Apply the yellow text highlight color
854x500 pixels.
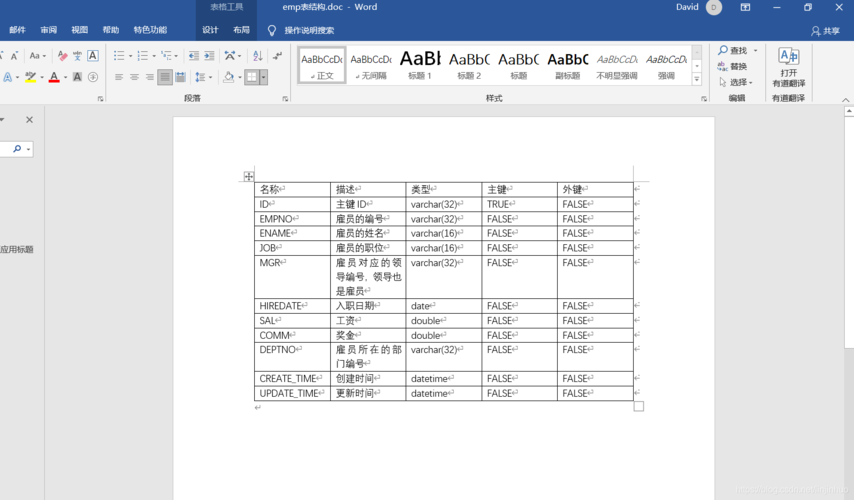31,77
